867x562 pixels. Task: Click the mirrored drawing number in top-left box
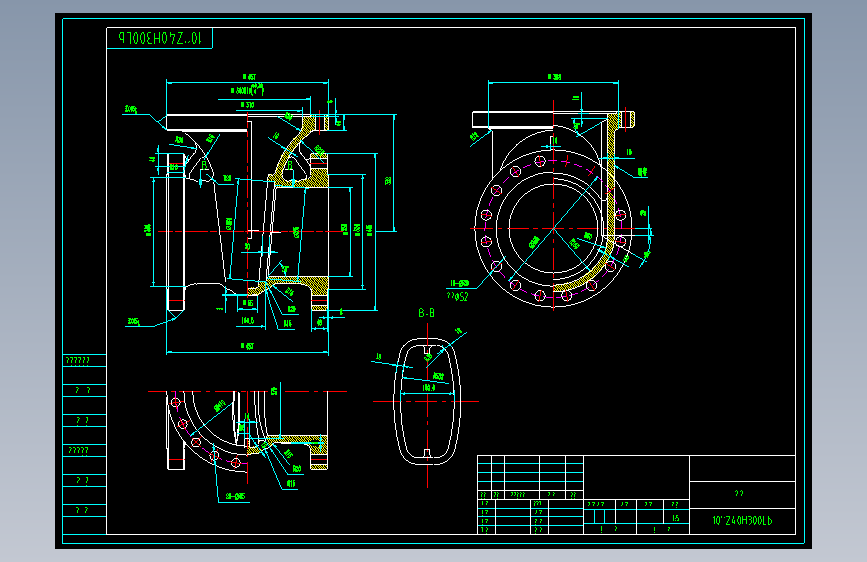click(159, 38)
